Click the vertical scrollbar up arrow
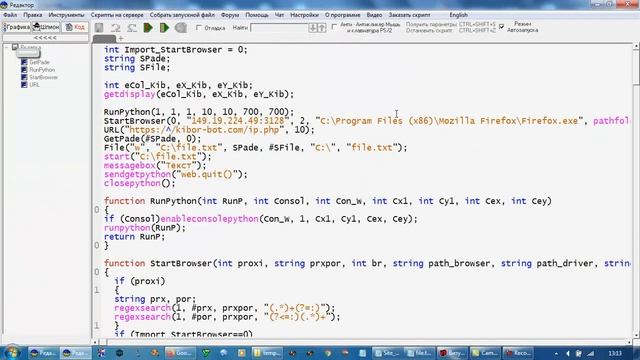Screen dimensions: 640x360 [x=636, y=47]
